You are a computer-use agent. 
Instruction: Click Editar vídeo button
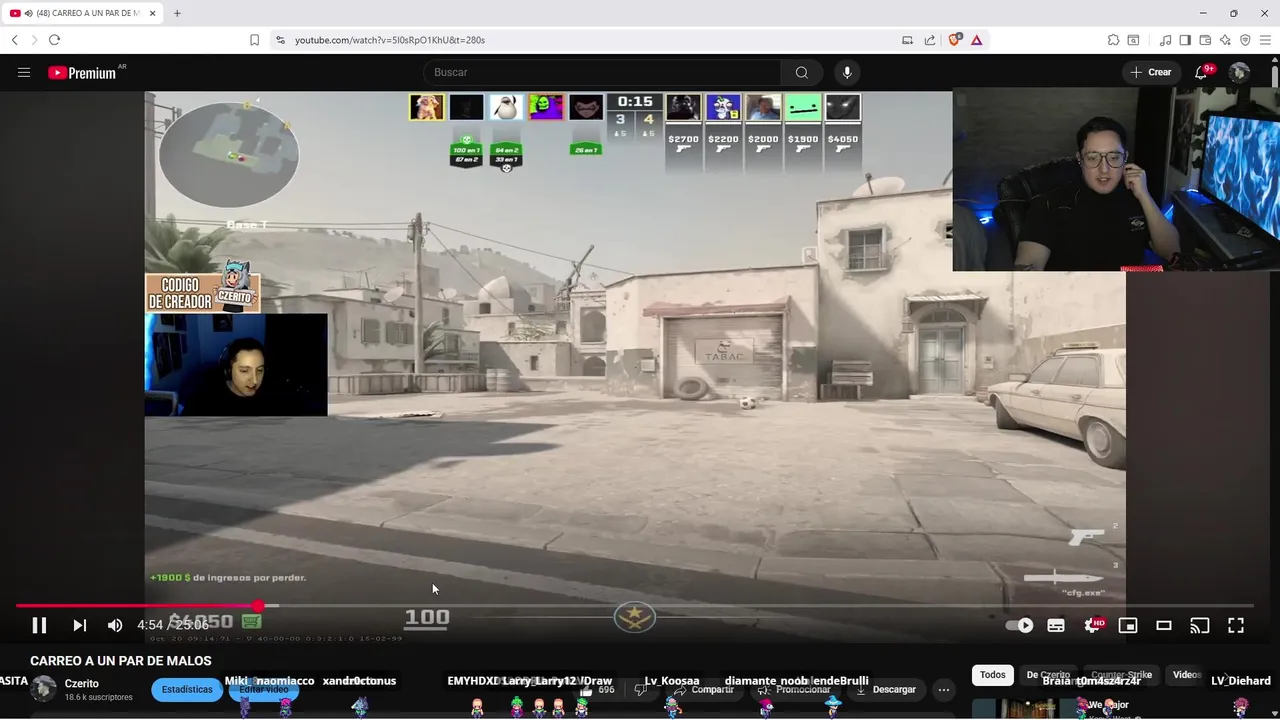[x=264, y=689]
